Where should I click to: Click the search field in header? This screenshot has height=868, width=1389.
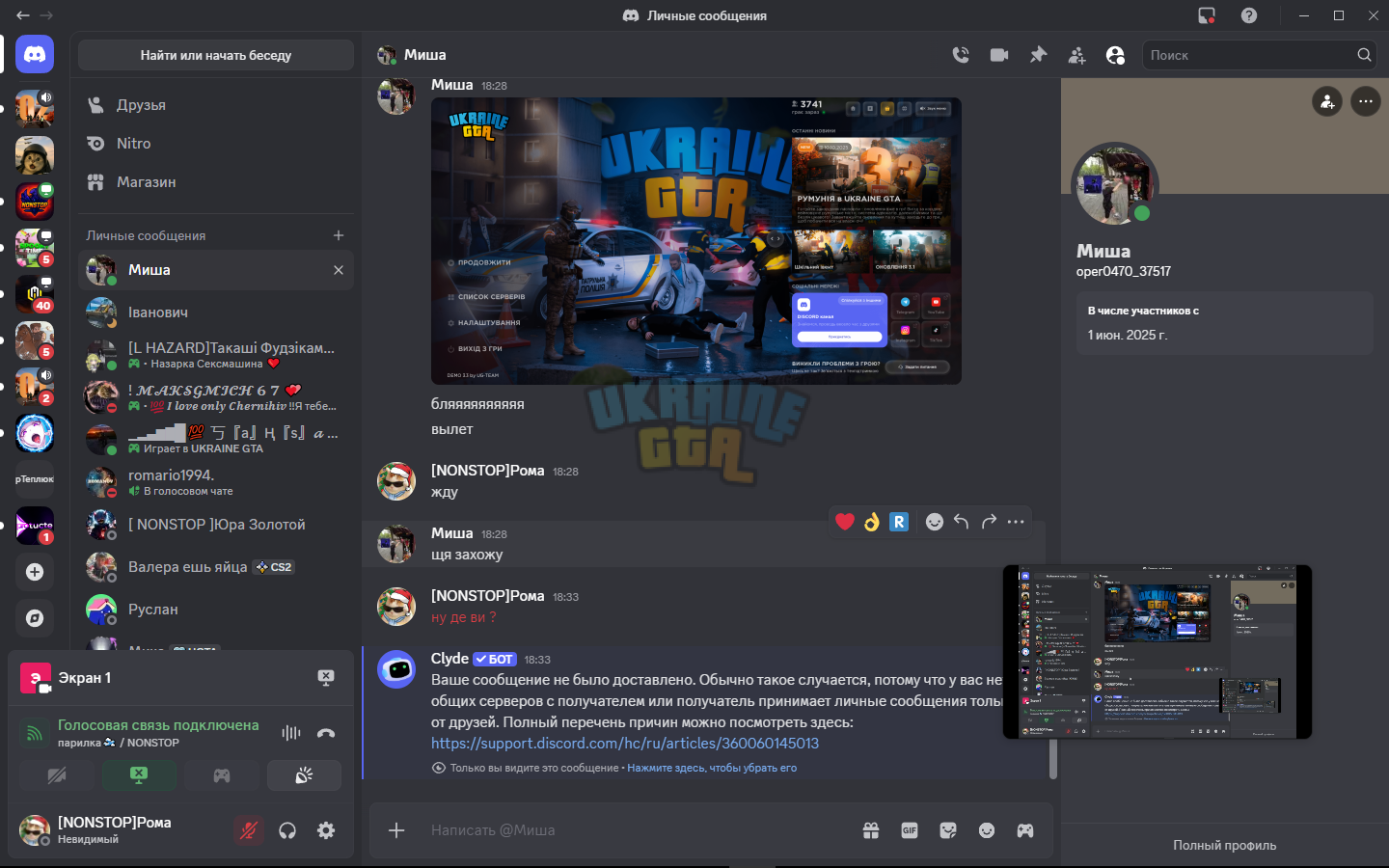1260,55
